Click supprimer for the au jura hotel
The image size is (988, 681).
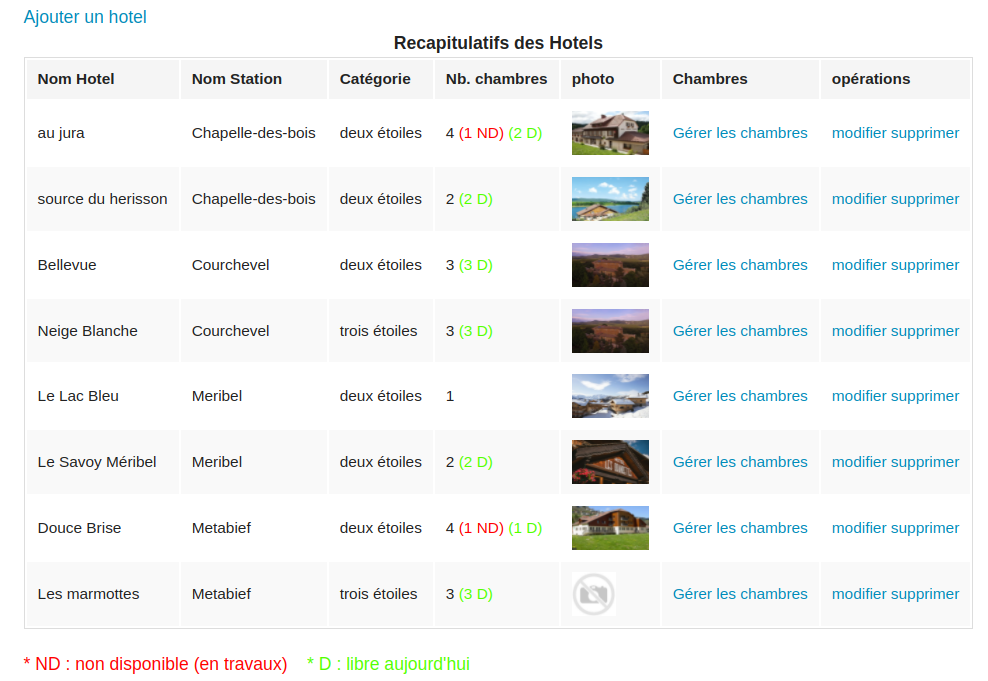pyautogui.click(x=925, y=133)
